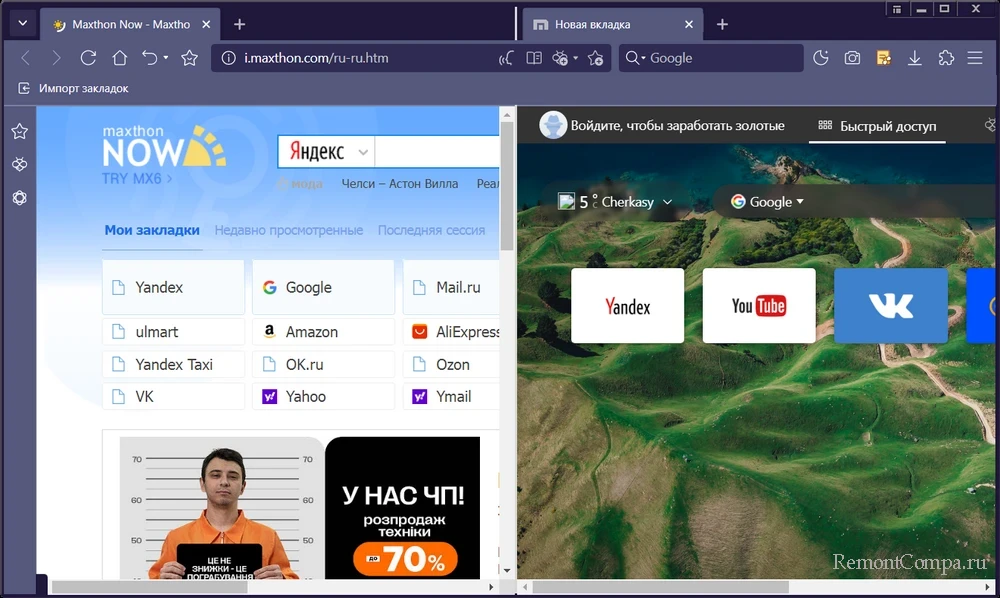The image size is (1000, 598).
Task: Open the OK.ru bookmark
Action: tap(323, 364)
